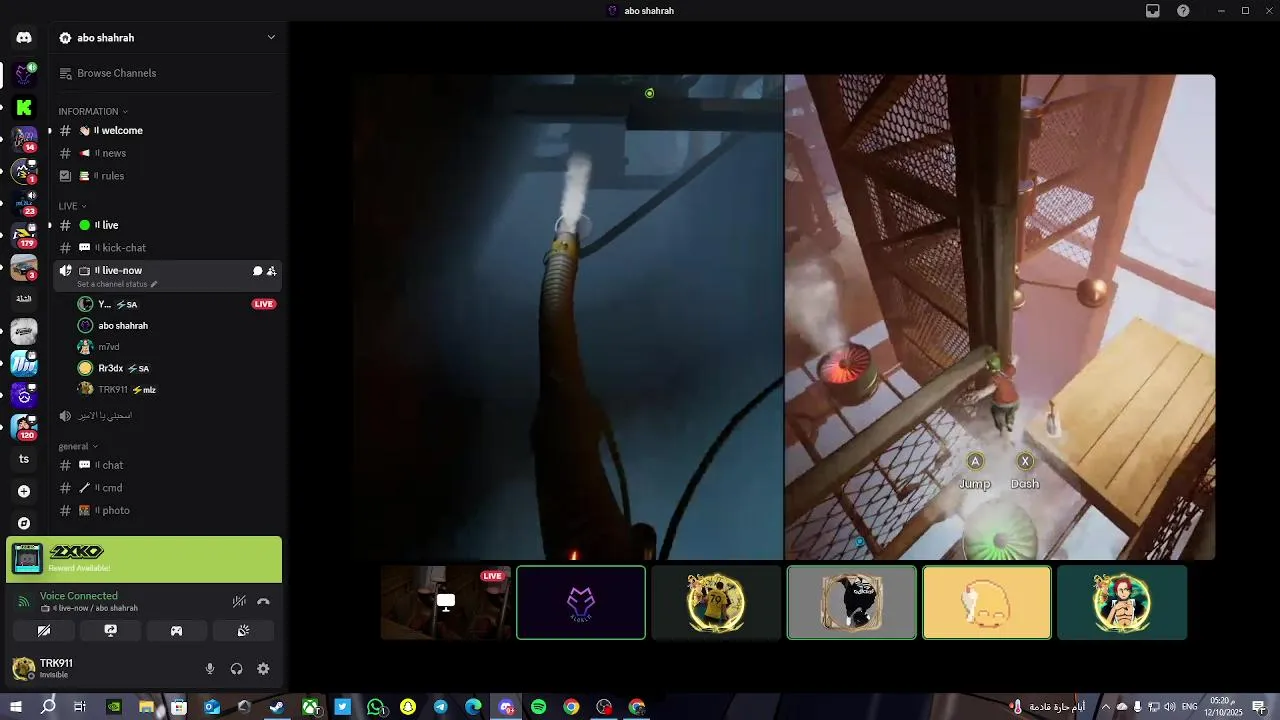This screenshot has height=720, width=1280.
Task: Open soundboard icon in voice panel
Action: [243, 631]
